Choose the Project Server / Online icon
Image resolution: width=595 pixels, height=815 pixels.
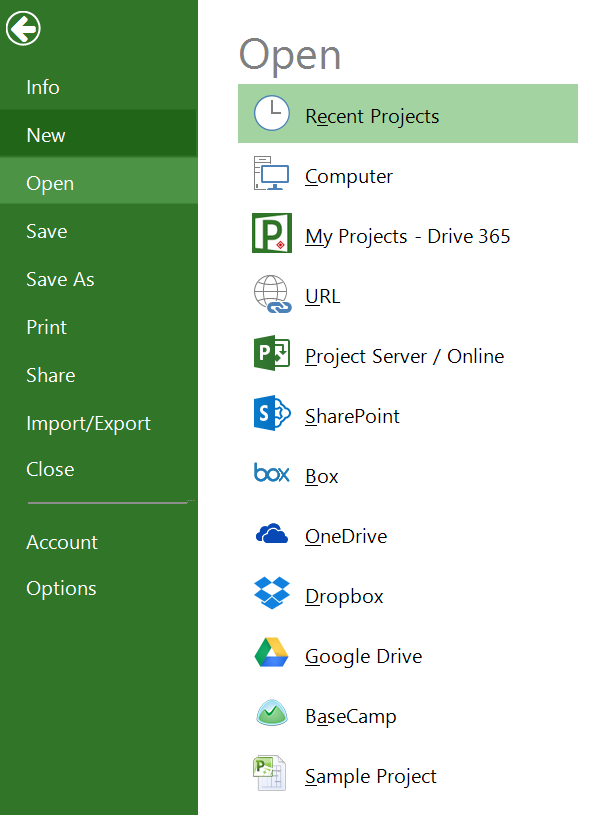click(271, 353)
